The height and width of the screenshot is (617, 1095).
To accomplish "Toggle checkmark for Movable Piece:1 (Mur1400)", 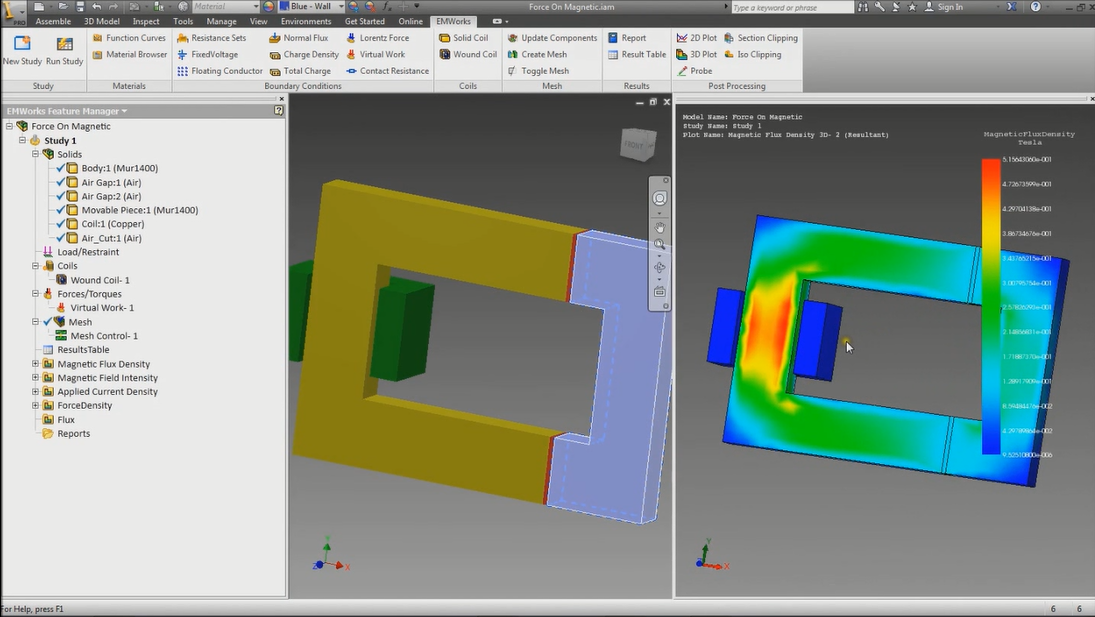I will [60, 210].
